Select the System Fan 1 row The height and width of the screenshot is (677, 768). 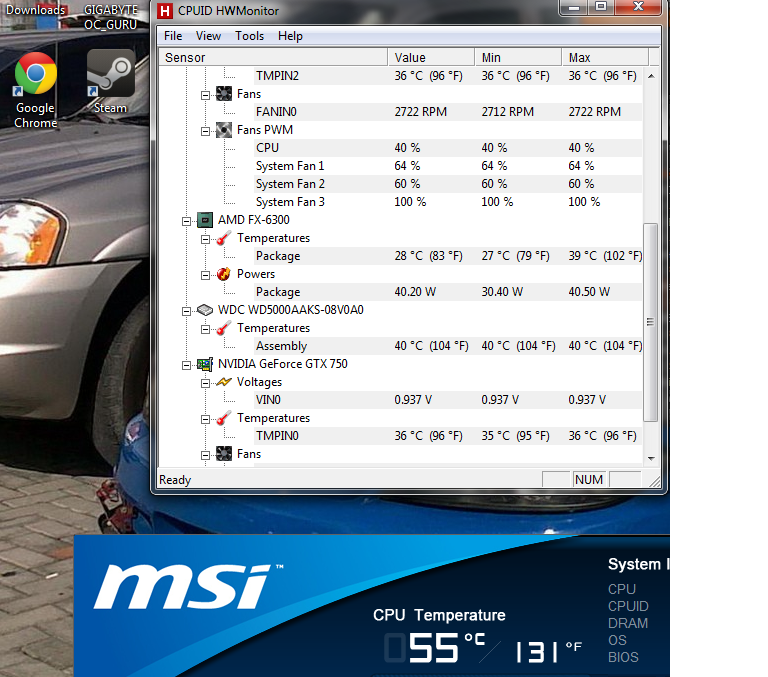point(448,166)
